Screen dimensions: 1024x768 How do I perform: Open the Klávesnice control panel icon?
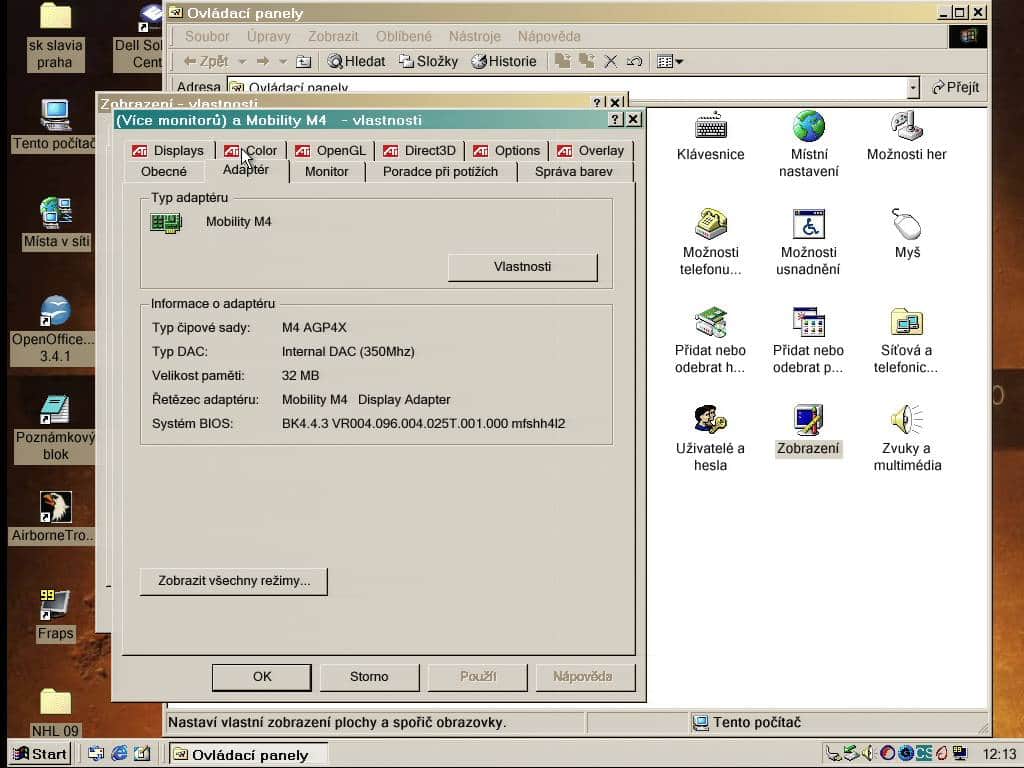pos(711,126)
